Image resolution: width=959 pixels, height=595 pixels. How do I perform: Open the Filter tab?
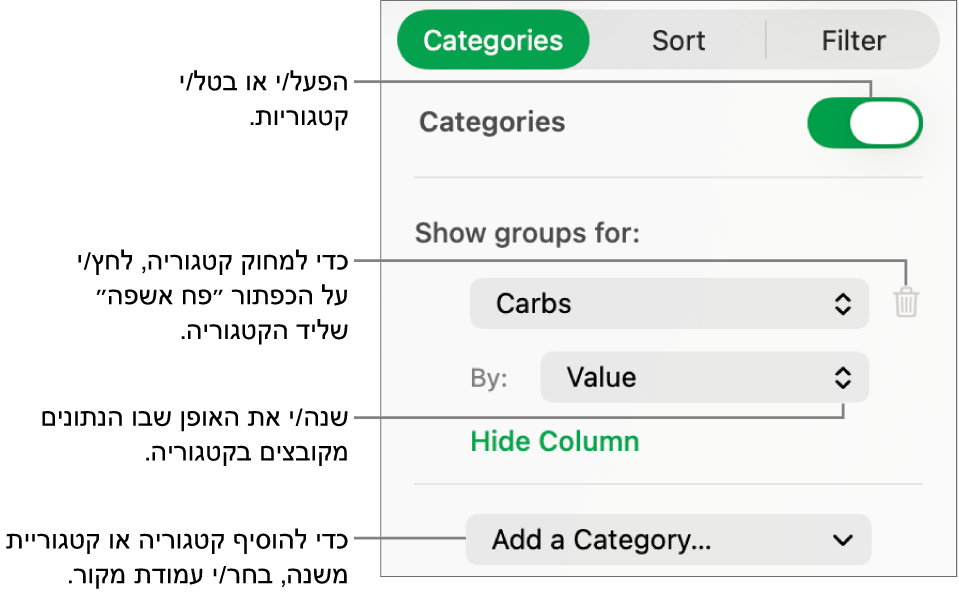(x=853, y=41)
